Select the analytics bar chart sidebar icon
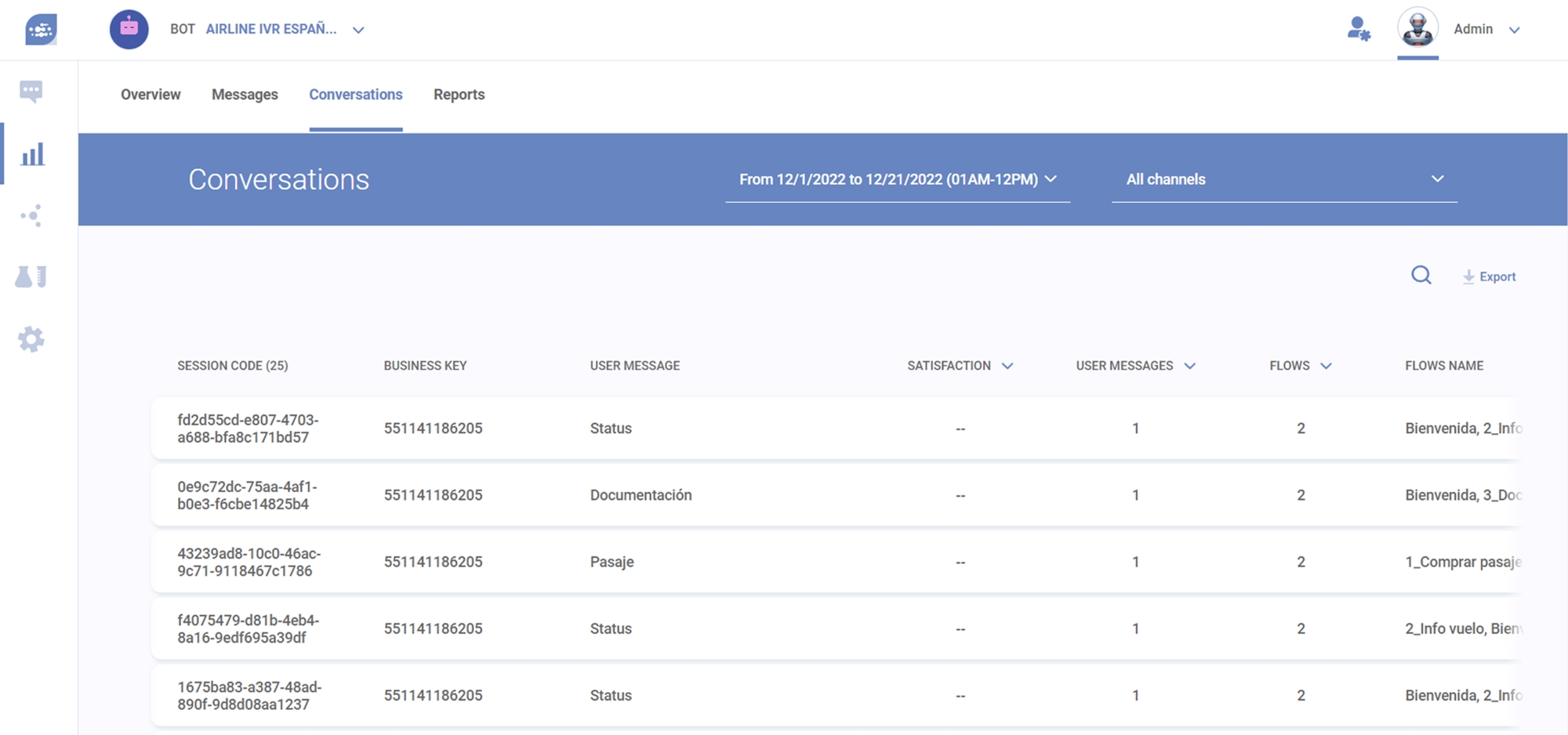Screen dimensions: 1568x735 (x=32, y=154)
